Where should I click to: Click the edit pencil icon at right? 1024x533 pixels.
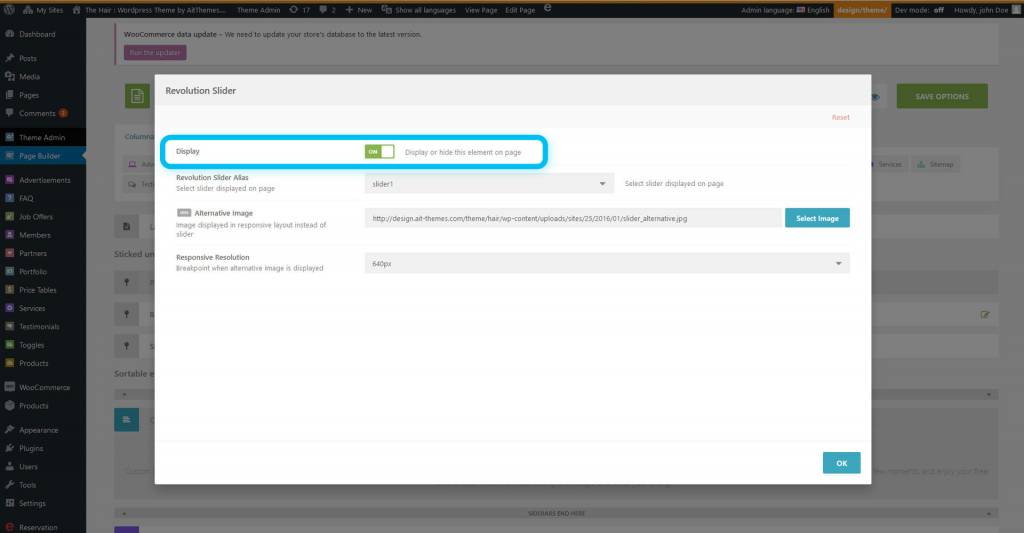pos(985,314)
